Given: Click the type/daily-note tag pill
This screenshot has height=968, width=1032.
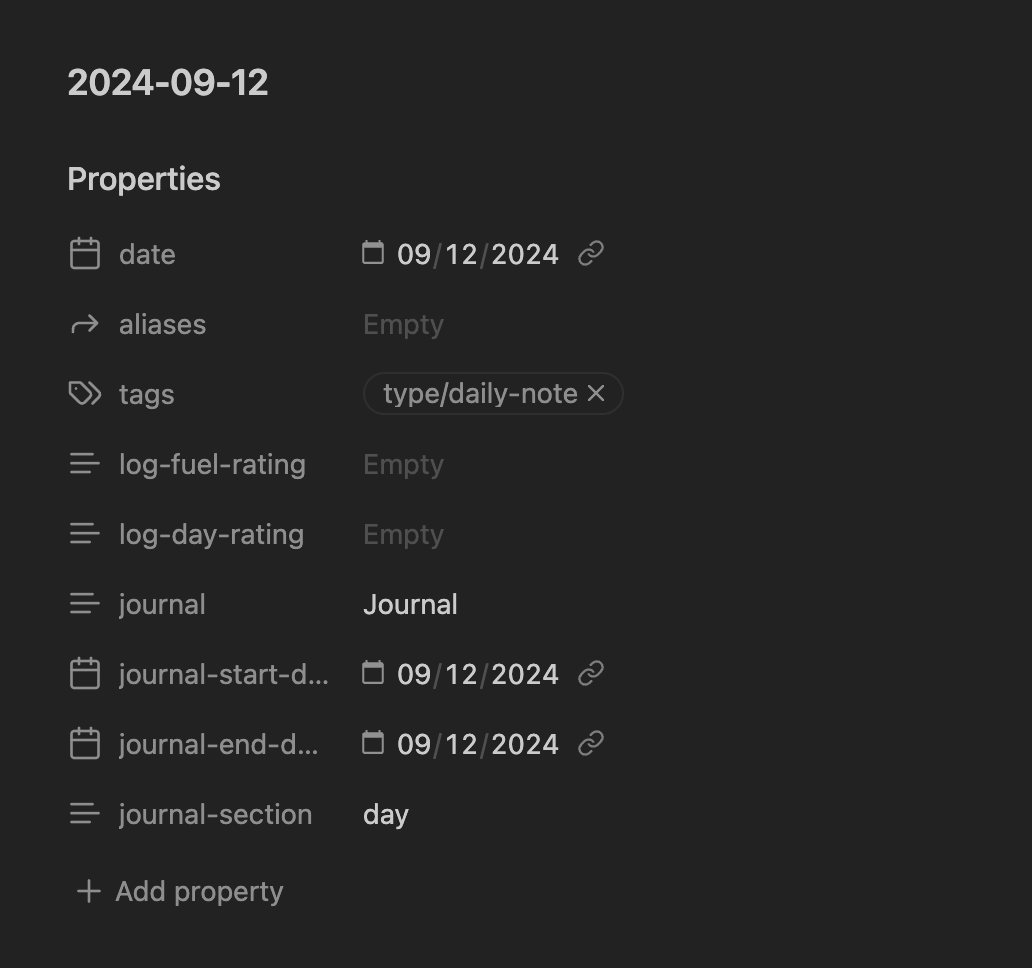Looking at the screenshot, I should [x=479, y=394].
